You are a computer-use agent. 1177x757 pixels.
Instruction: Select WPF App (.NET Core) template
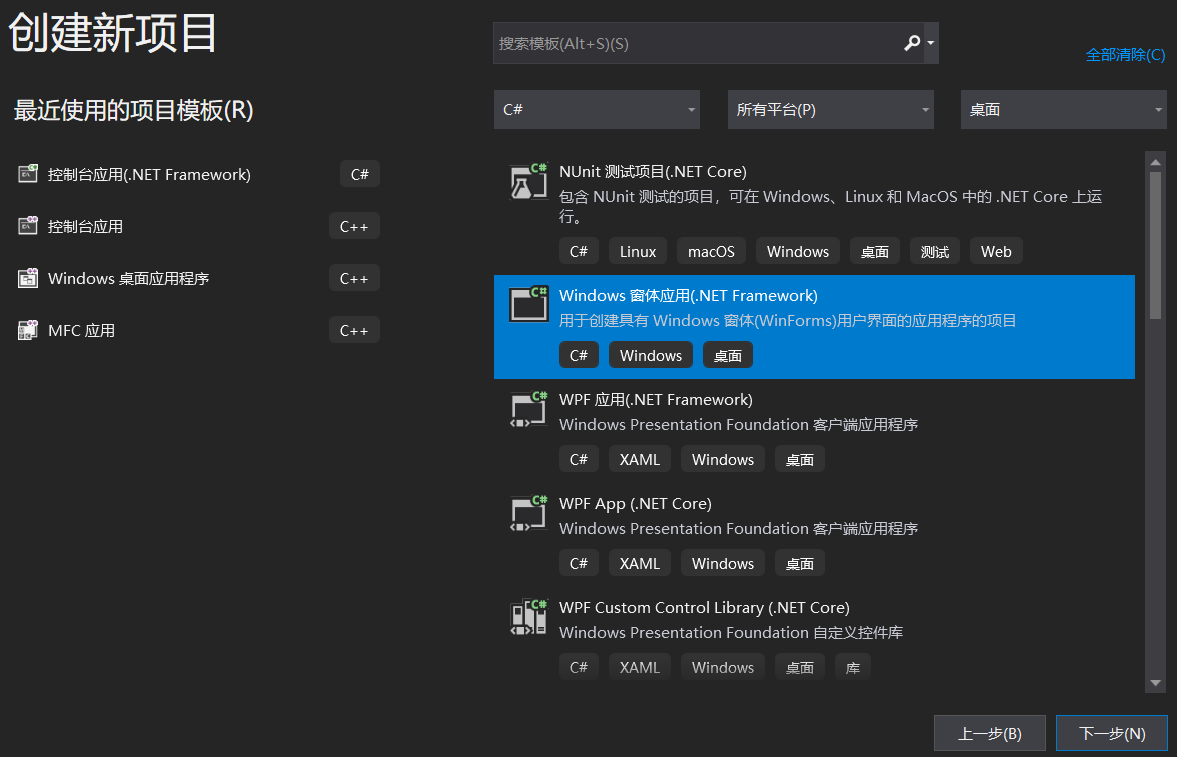(814, 535)
